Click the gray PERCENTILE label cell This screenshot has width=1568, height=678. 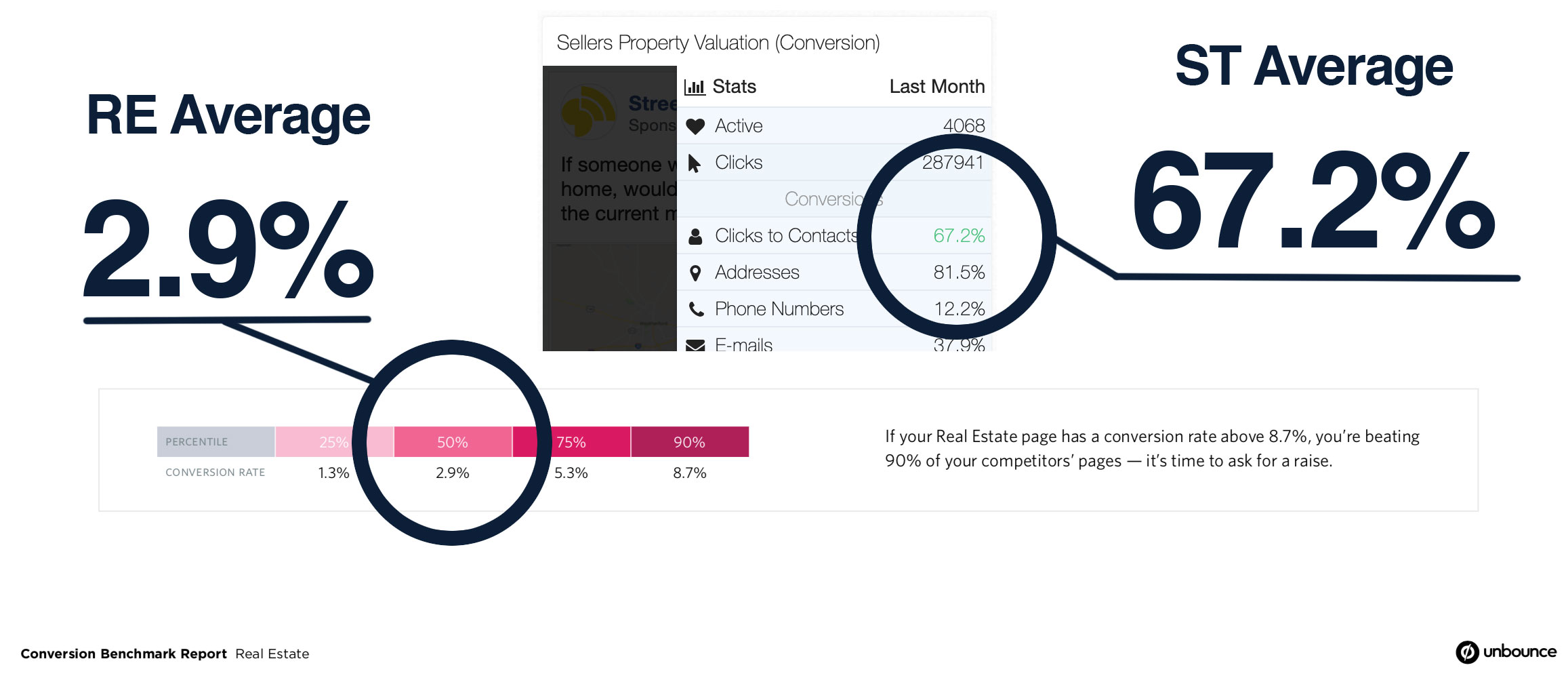point(216,442)
